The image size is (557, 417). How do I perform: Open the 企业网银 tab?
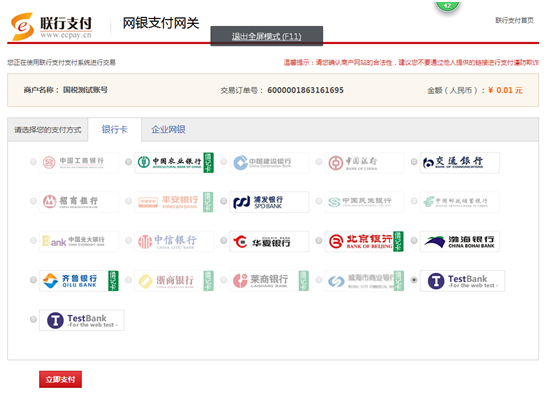(168, 130)
